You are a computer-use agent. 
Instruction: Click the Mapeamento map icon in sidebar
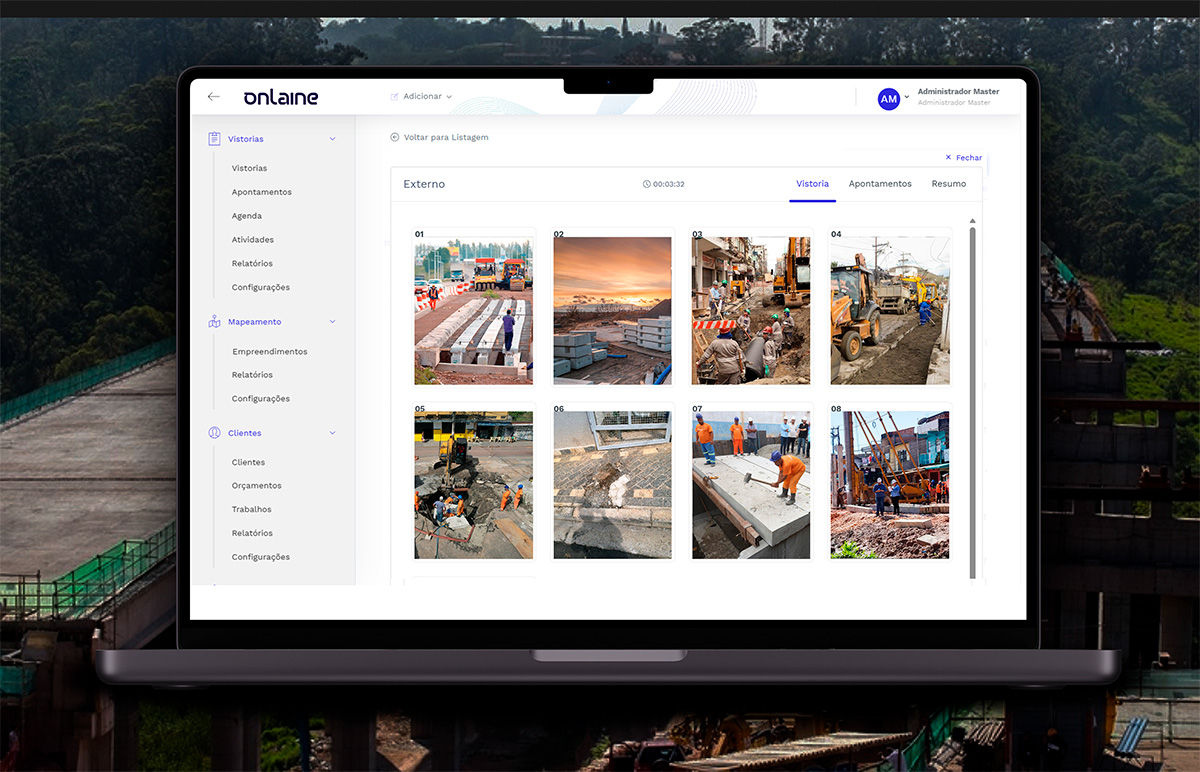point(214,322)
